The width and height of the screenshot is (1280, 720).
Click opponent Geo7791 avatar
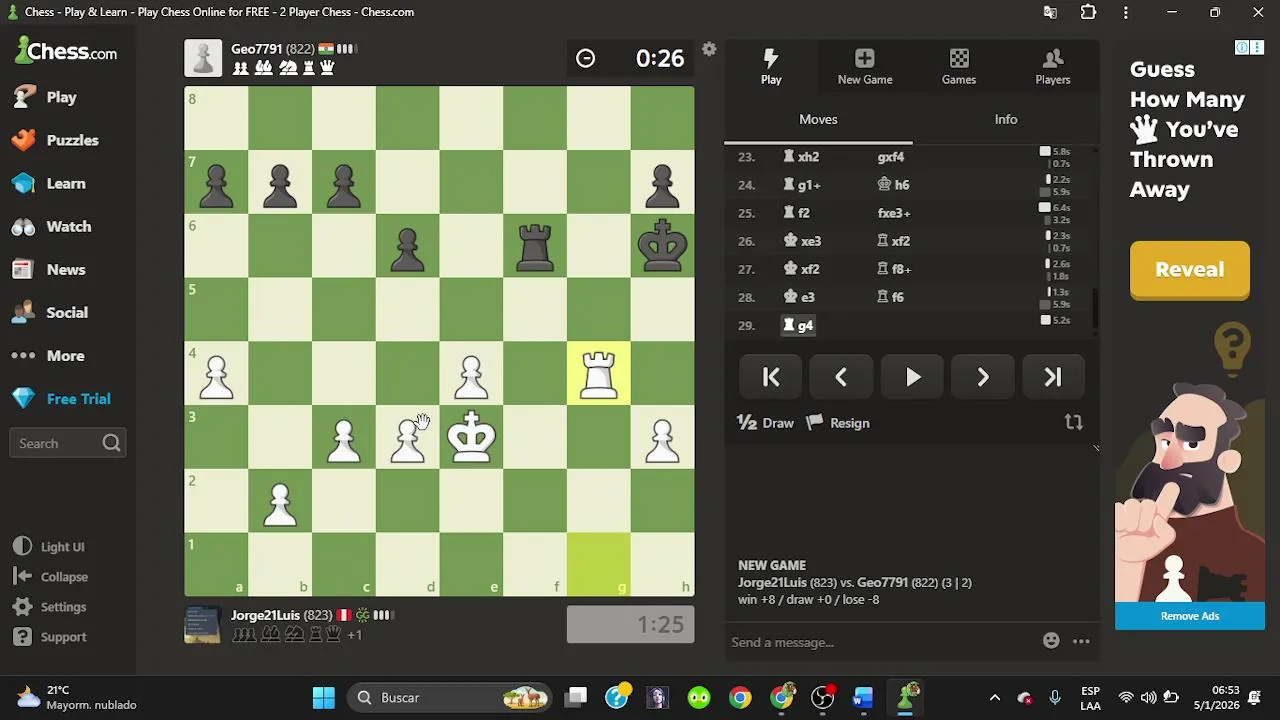click(203, 58)
